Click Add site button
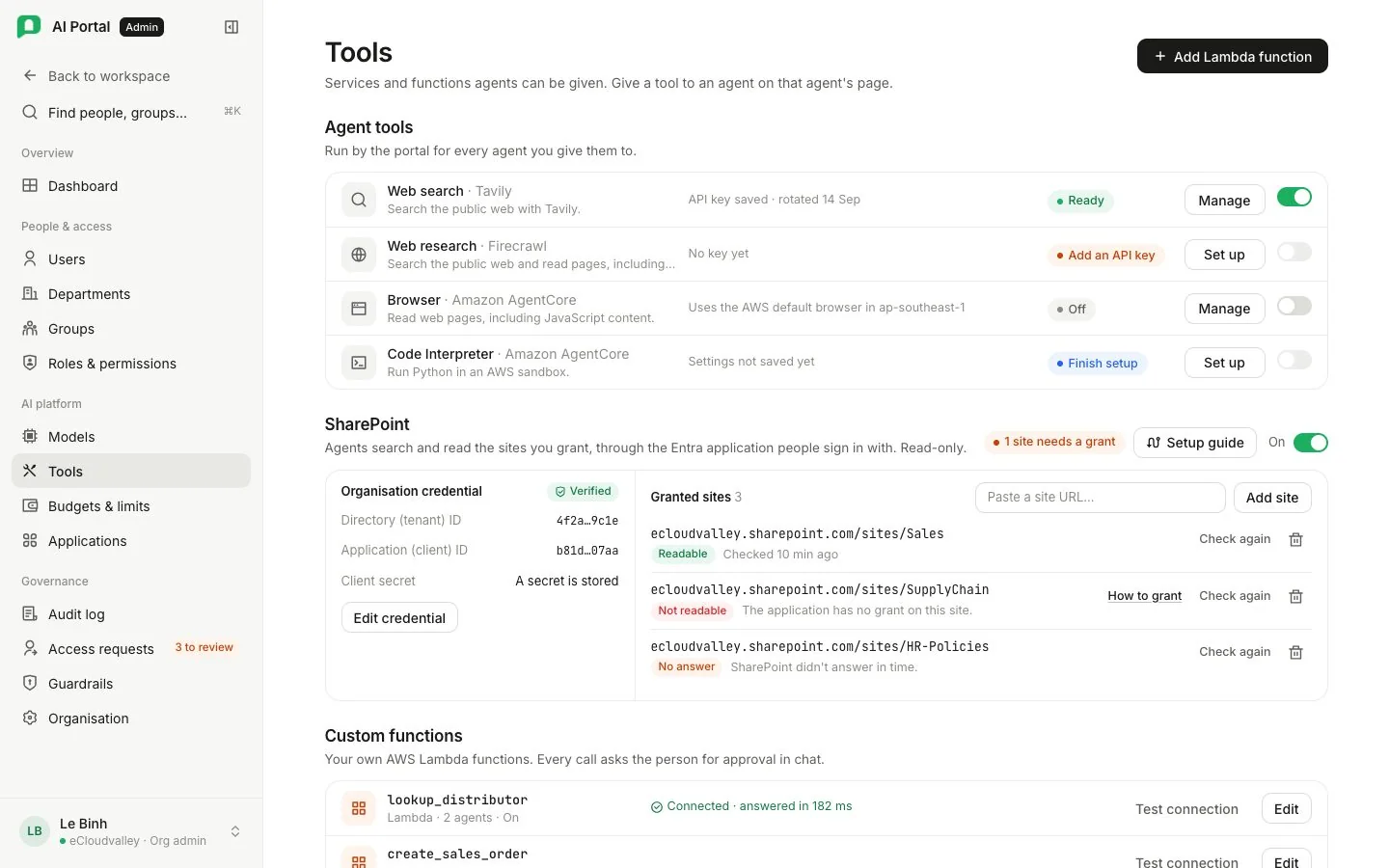 pos(1272,498)
